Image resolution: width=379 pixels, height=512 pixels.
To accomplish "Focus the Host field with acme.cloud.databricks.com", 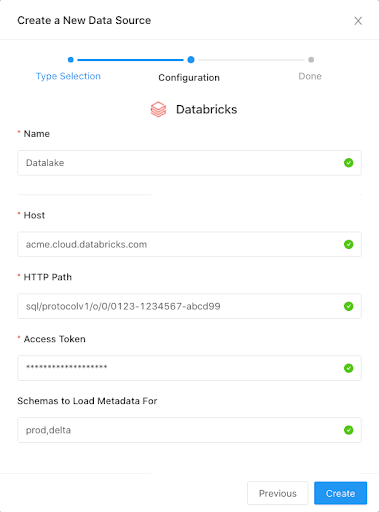I will [189, 244].
